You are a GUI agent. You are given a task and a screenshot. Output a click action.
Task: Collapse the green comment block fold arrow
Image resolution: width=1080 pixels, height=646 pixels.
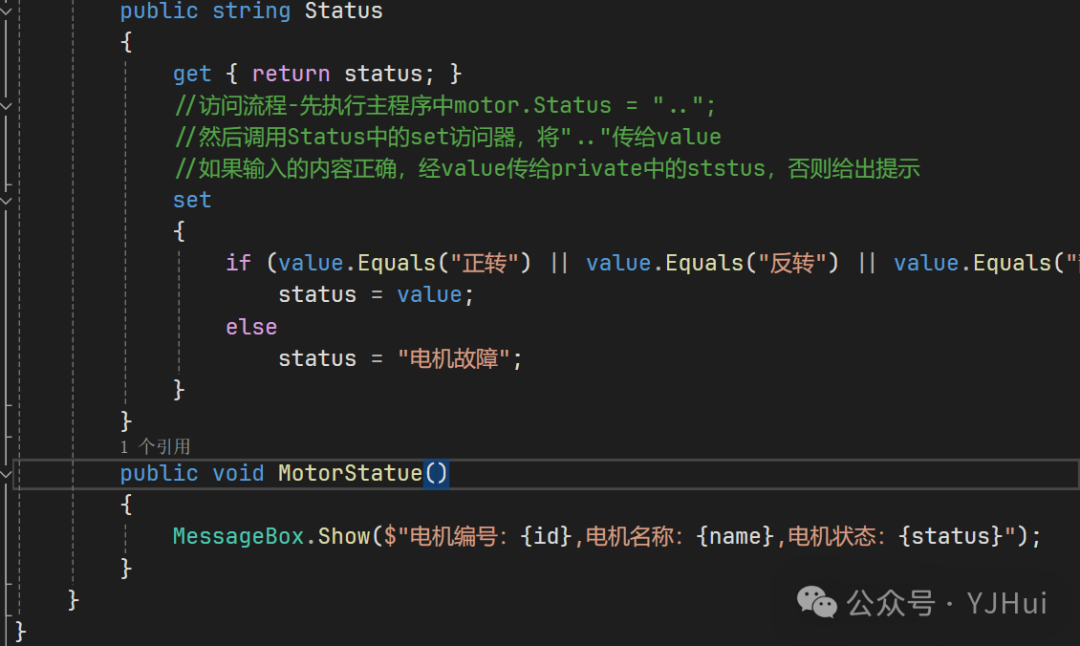[x=6, y=105]
